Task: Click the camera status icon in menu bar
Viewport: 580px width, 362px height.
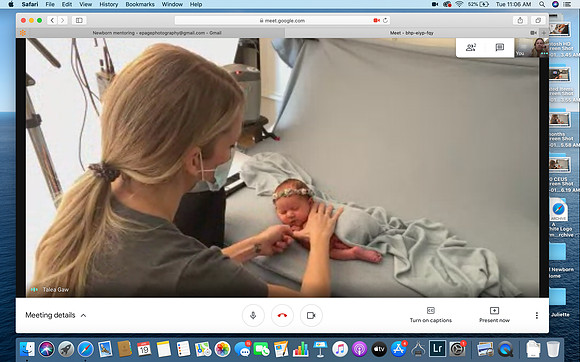Action: click(435, 4)
